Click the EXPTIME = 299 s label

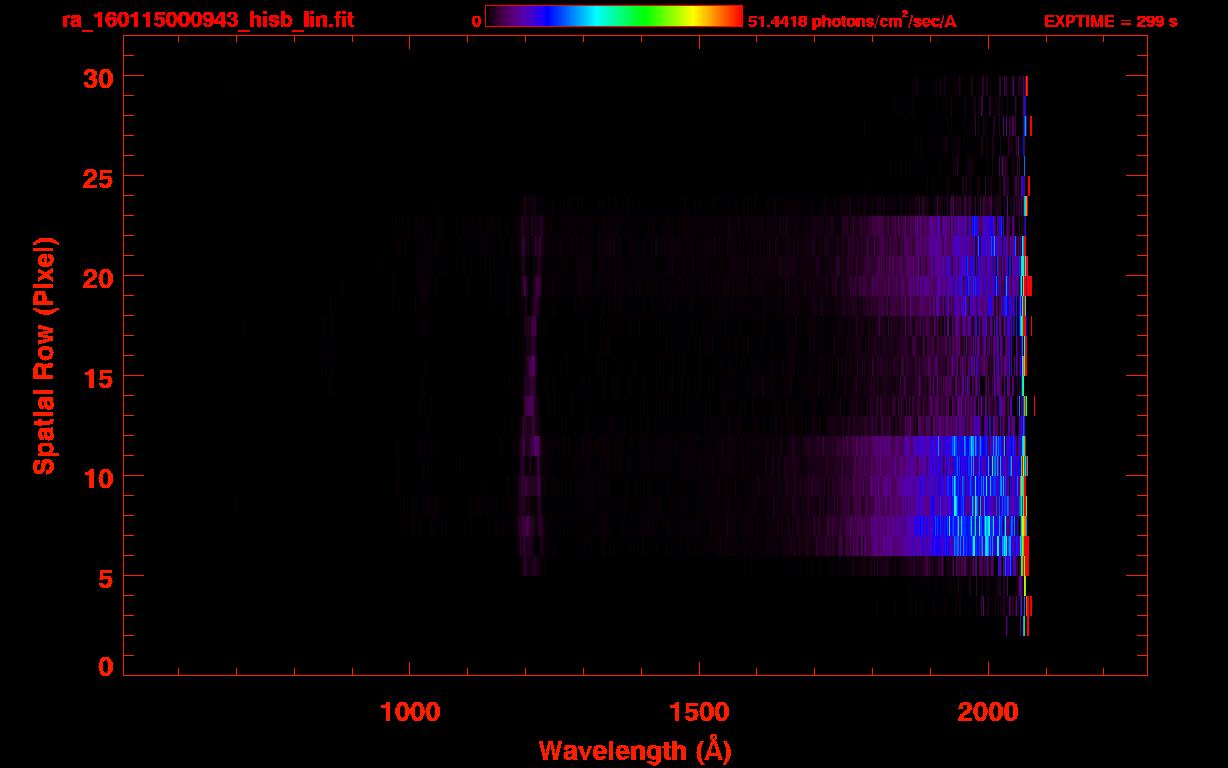tap(1110, 21)
